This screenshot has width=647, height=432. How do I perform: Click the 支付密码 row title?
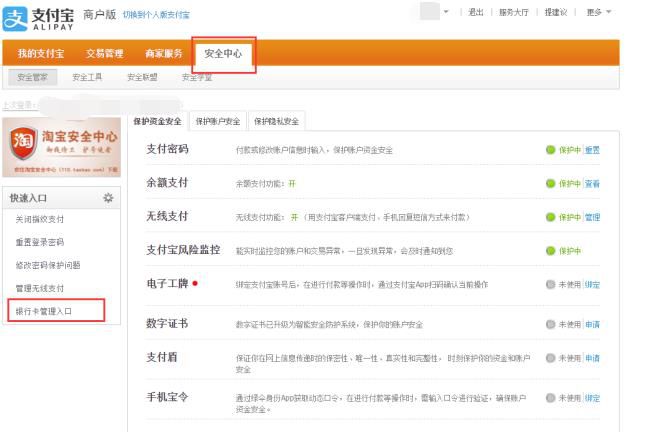[x=167, y=149]
